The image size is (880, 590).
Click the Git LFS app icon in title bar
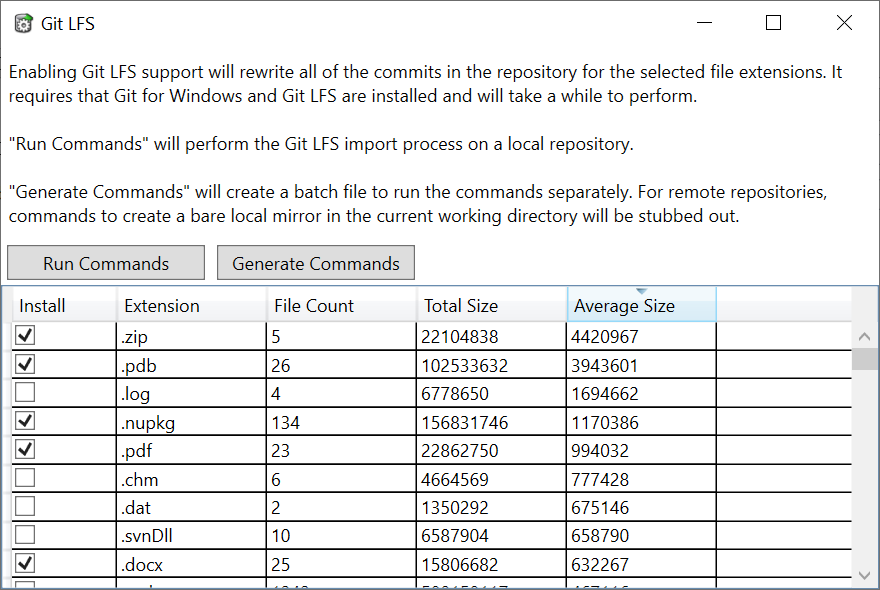coord(24,24)
